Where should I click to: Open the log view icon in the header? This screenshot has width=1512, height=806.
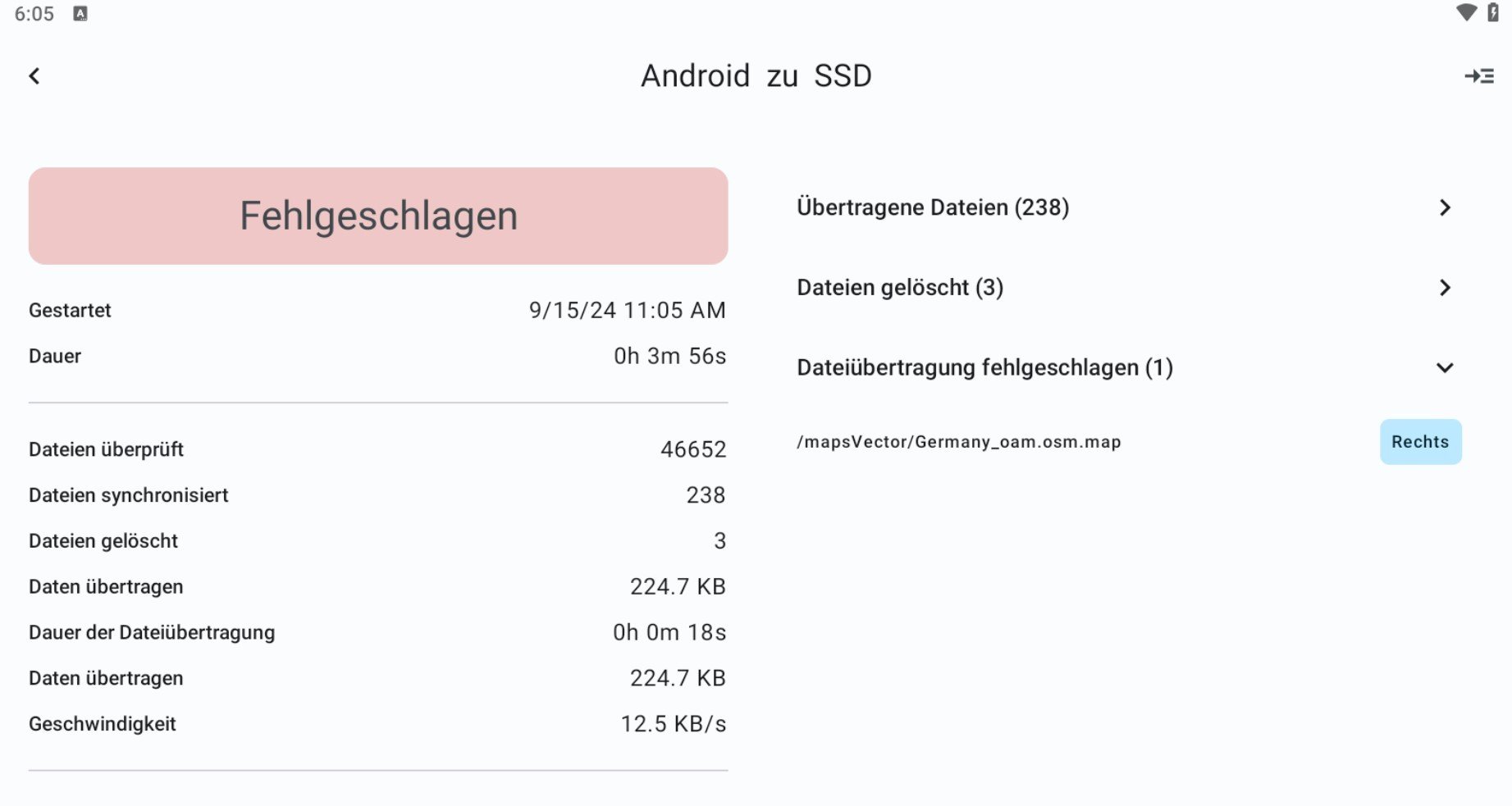coord(1479,76)
